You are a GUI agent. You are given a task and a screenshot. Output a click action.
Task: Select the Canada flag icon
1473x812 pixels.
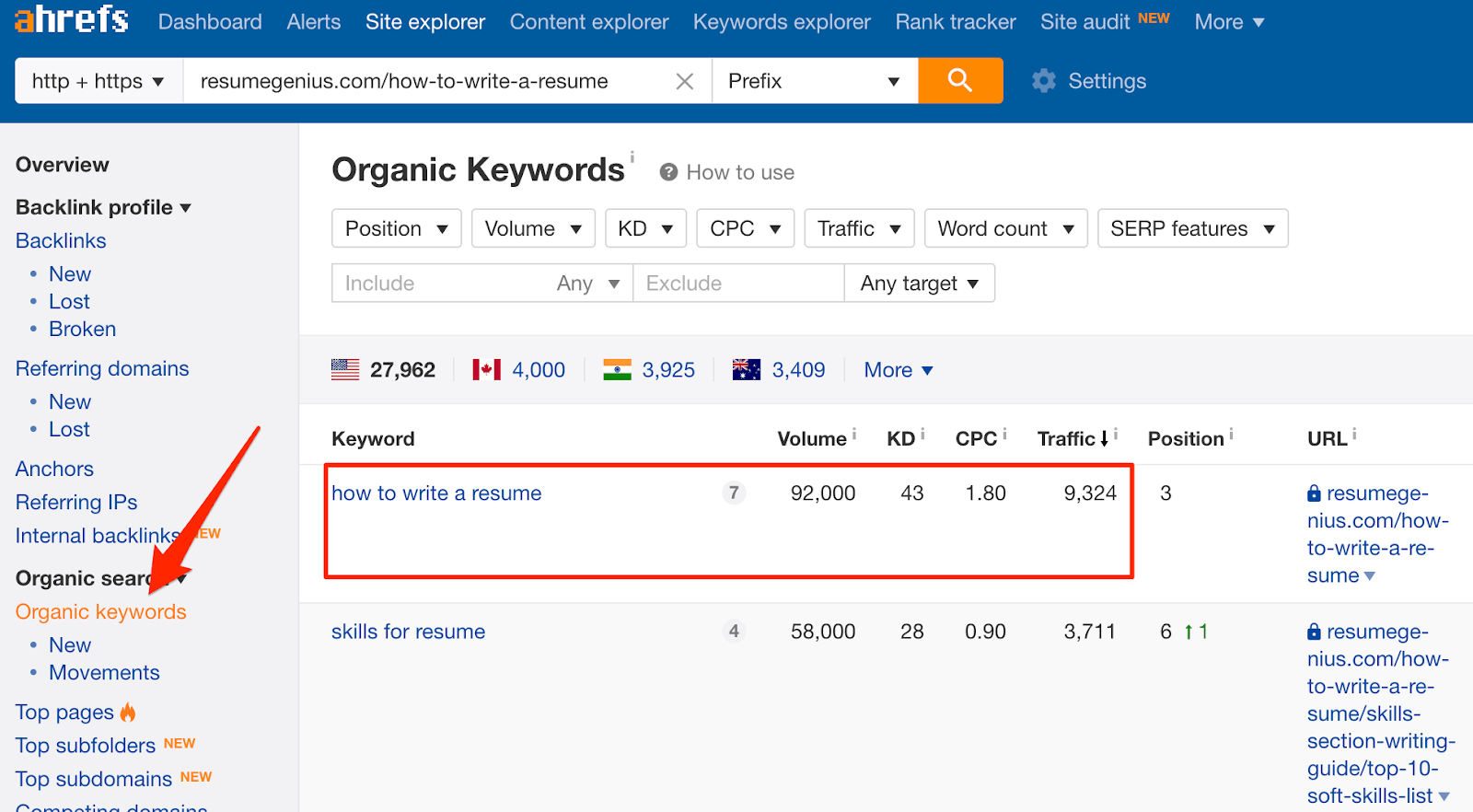click(487, 370)
